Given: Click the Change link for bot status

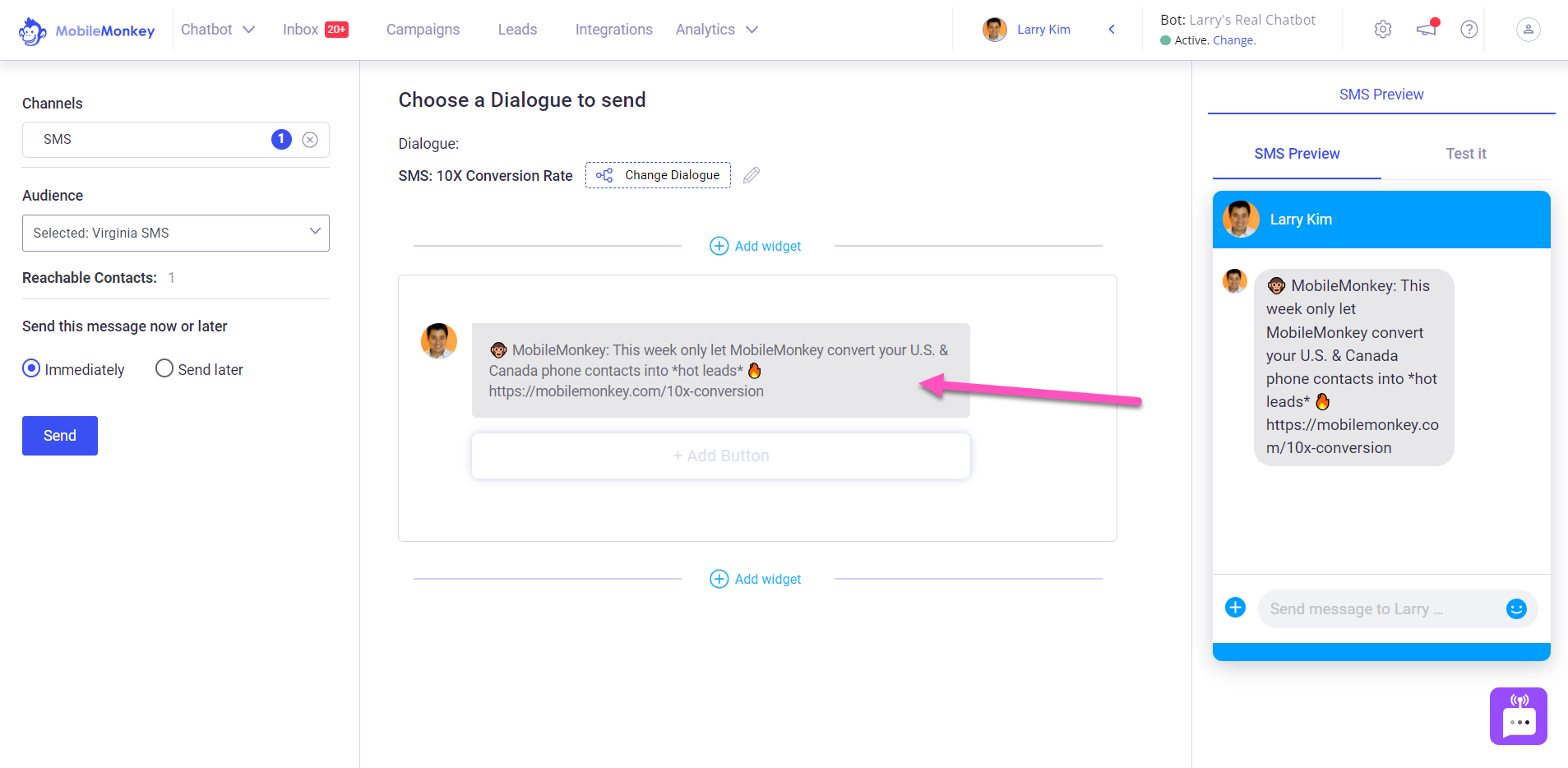Looking at the screenshot, I should pyautogui.click(x=1237, y=39).
